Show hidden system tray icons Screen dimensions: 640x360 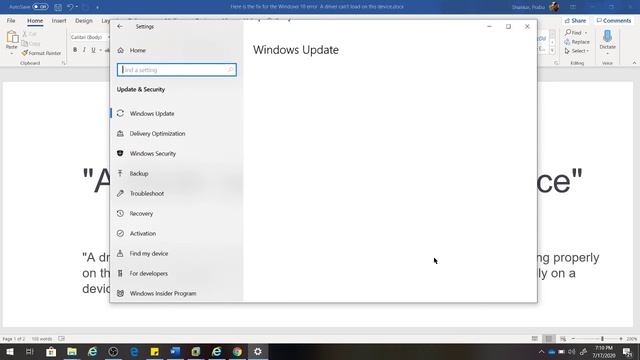click(x=541, y=351)
